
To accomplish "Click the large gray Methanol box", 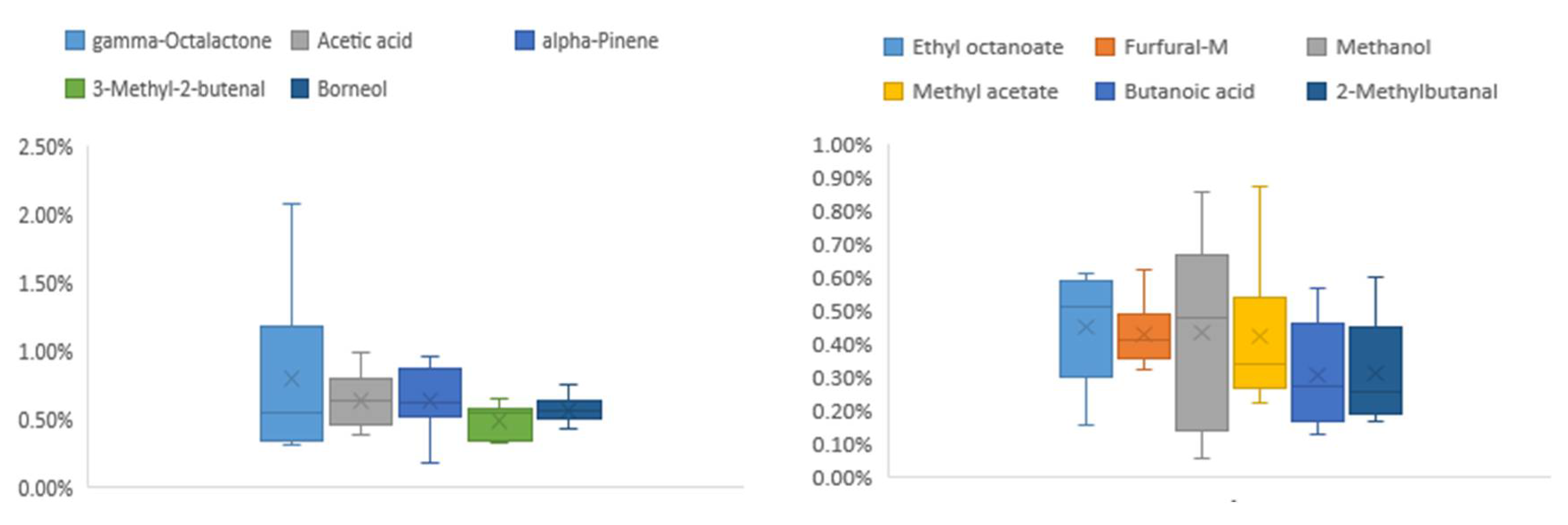I will [x=1202, y=342].
